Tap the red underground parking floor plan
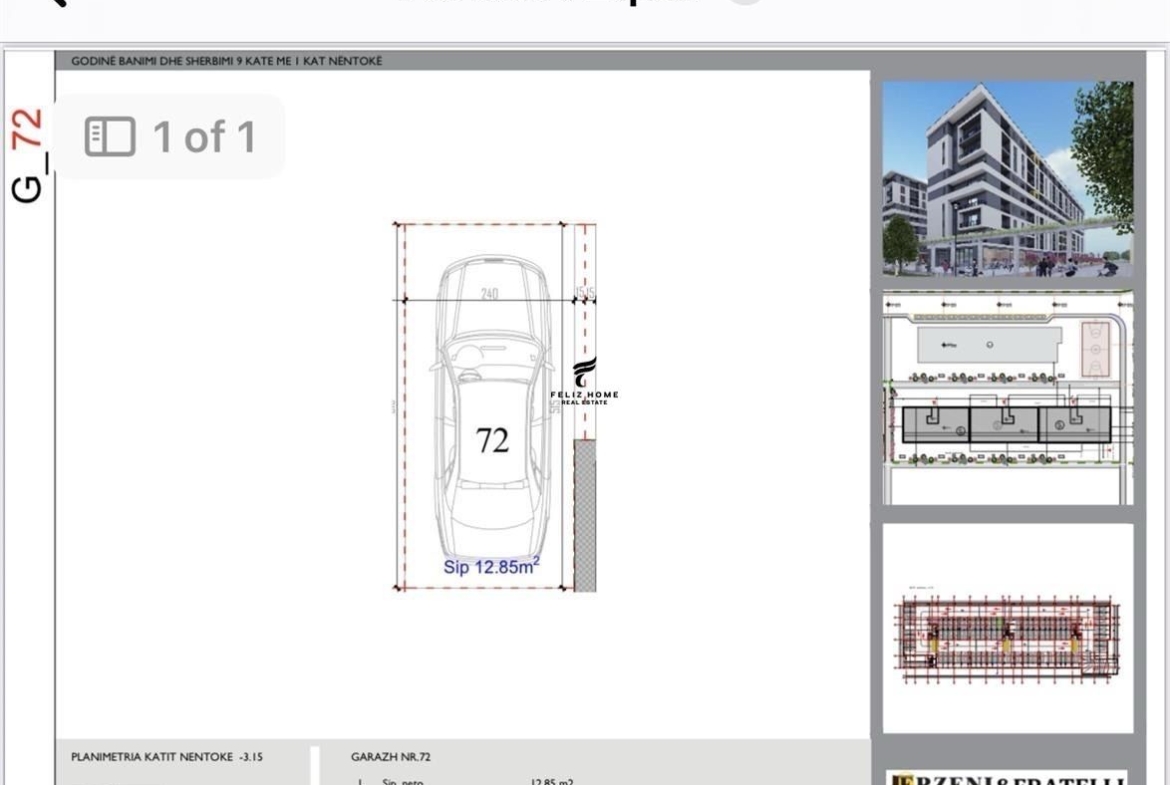 (x=1007, y=638)
